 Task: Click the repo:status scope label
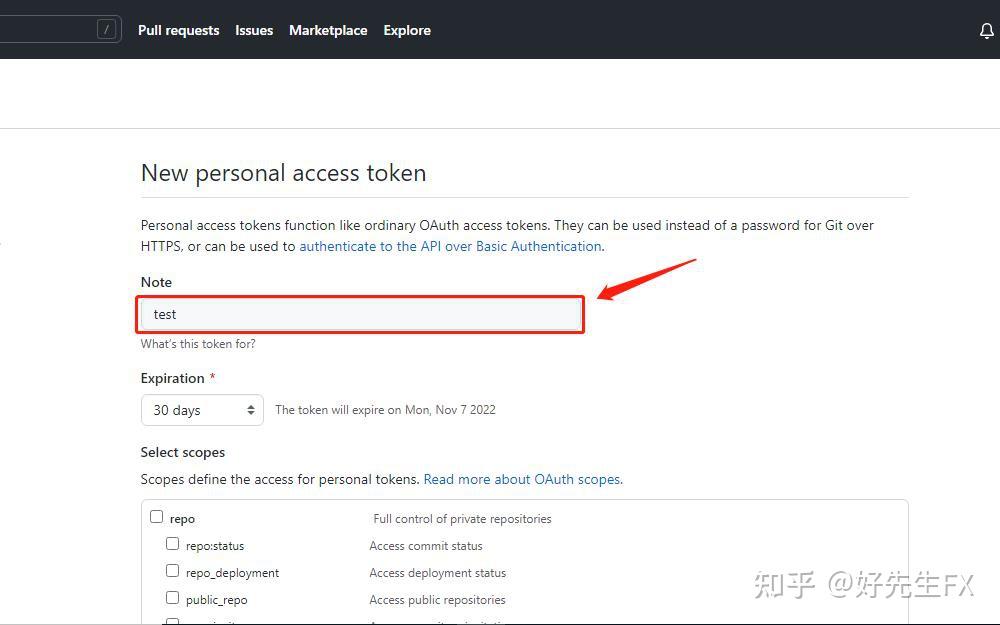pyautogui.click(x=215, y=546)
